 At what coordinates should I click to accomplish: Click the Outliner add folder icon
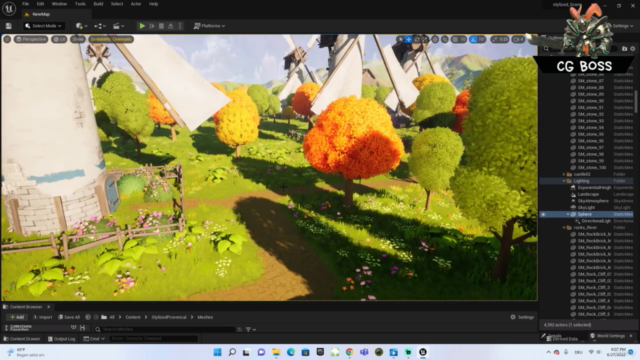(624, 49)
